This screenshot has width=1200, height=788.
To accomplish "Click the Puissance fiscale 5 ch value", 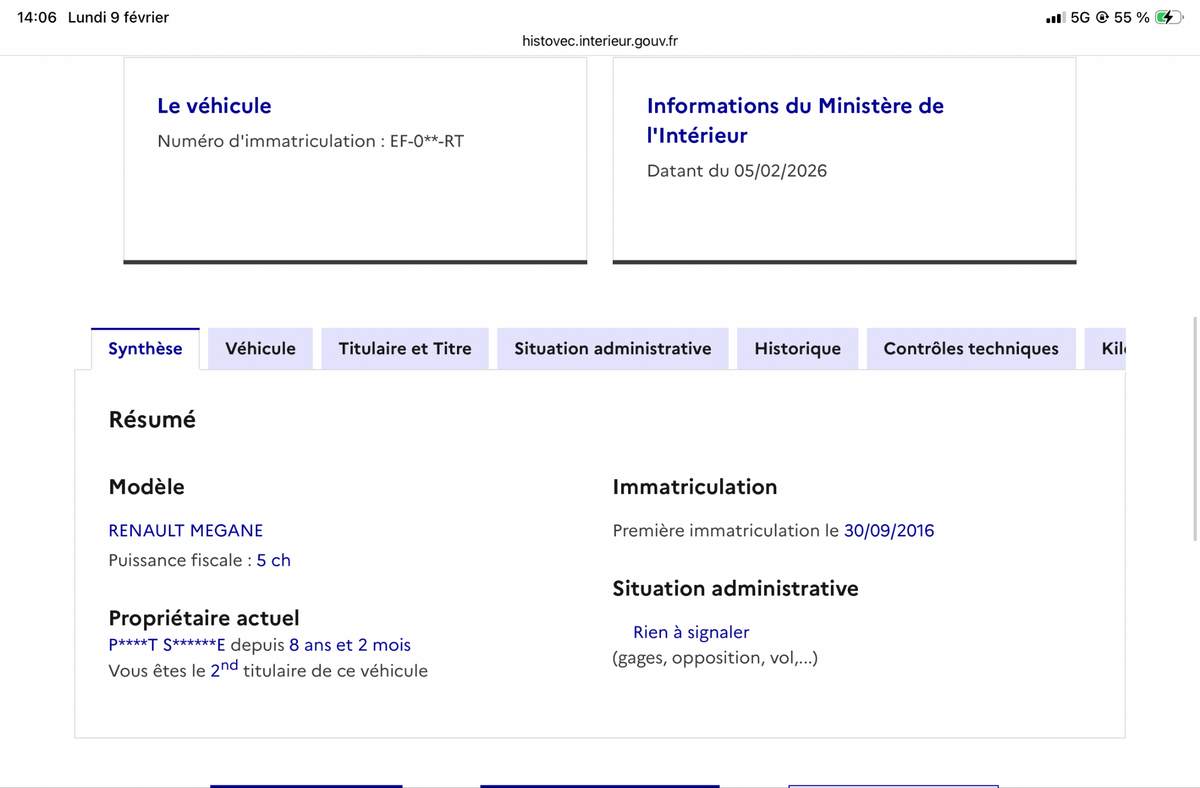I will (x=273, y=561).
